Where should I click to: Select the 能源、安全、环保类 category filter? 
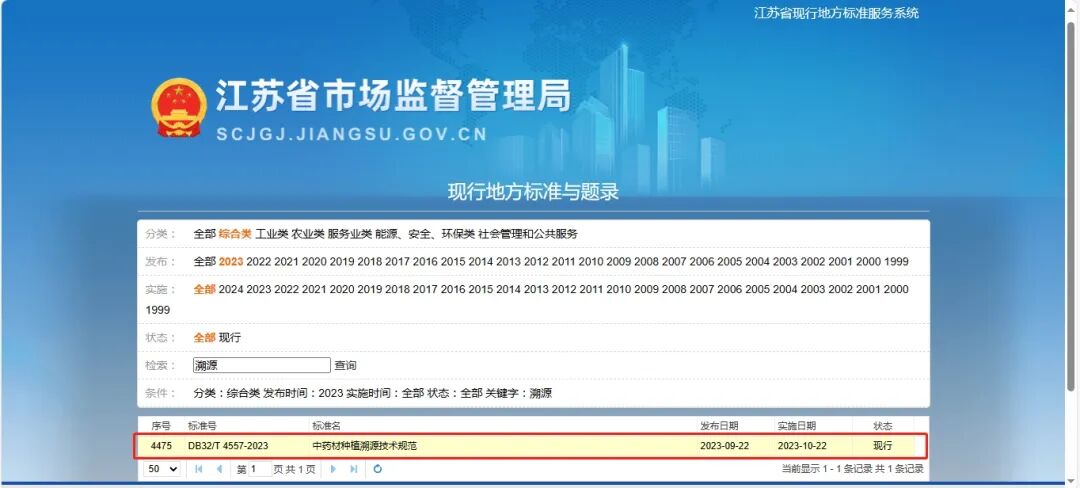pyautogui.click(x=425, y=234)
